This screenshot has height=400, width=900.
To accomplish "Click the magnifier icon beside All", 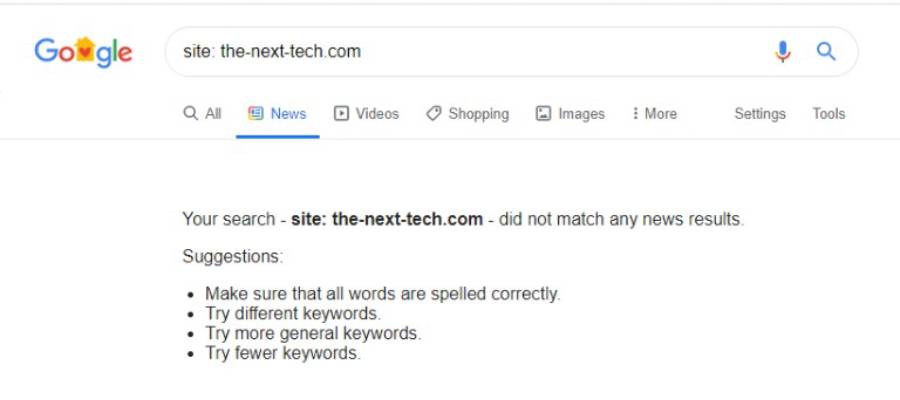I will tap(191, 113).
